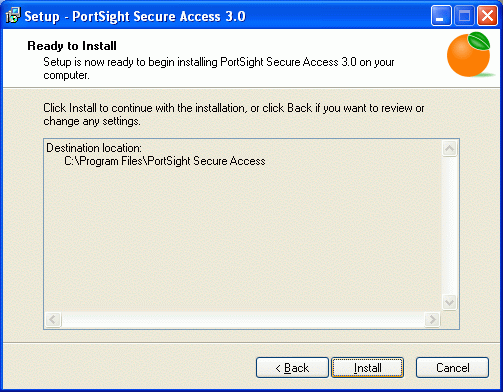Image resolution: width=503 pixels, height=392 pixels.
Task: Go back with the Back button
Action: tap(292, 368)
